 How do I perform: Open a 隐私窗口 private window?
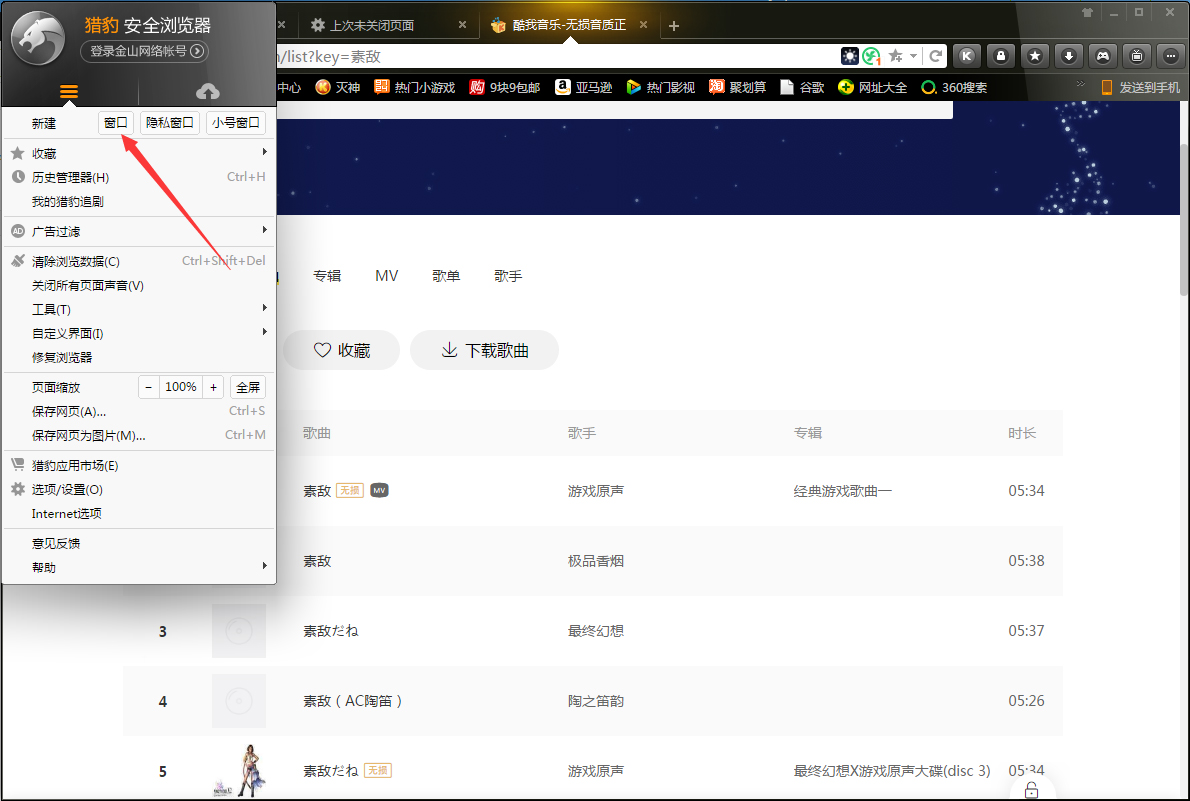(169, 122)
